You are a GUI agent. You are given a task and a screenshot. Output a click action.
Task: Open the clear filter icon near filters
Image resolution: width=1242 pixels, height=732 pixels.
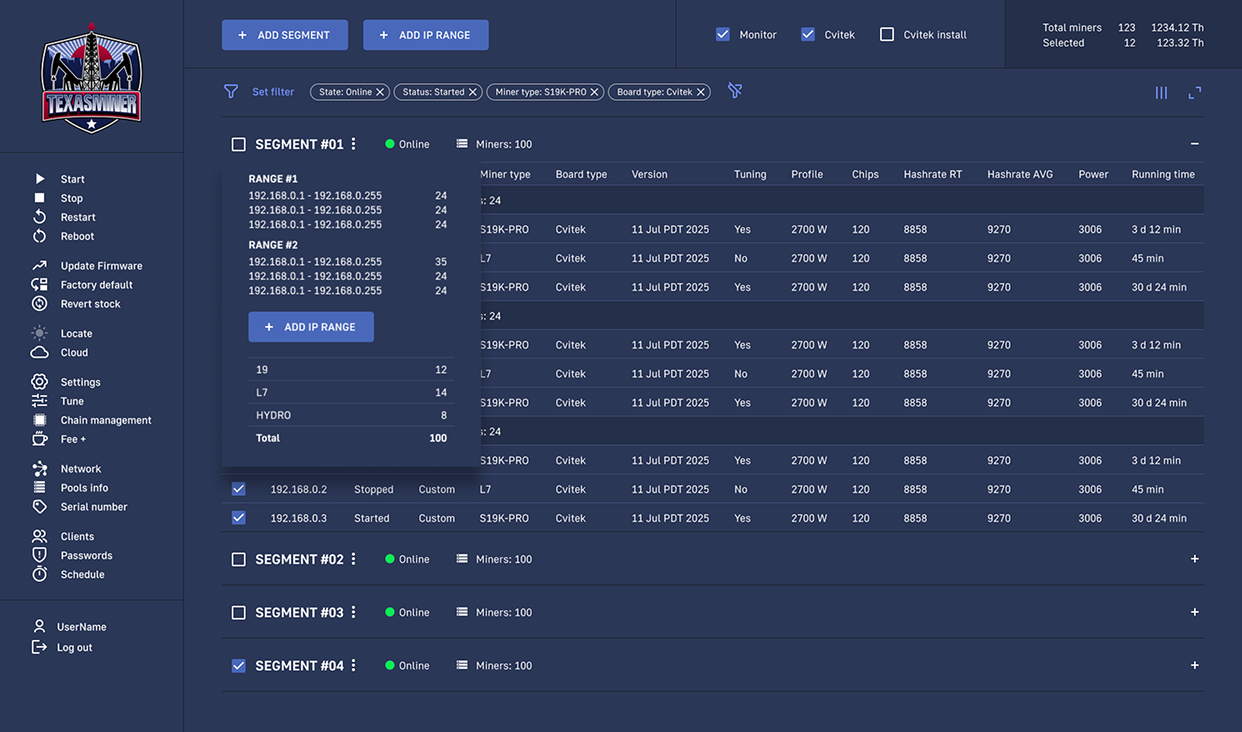(735, 90)
